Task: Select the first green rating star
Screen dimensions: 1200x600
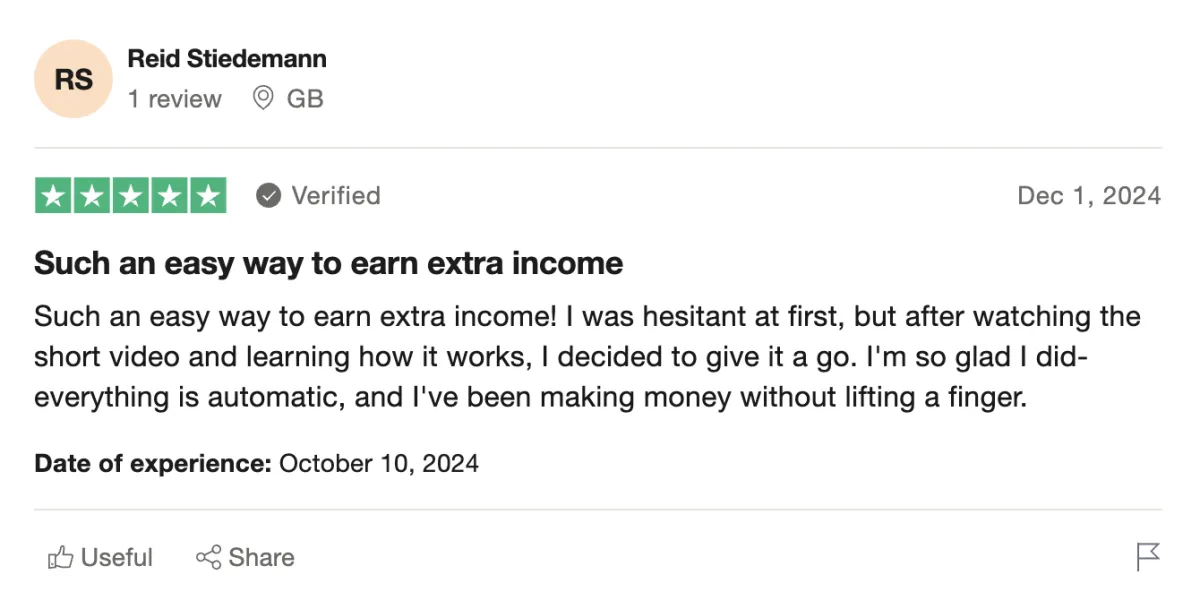Action: coord(53,196)
